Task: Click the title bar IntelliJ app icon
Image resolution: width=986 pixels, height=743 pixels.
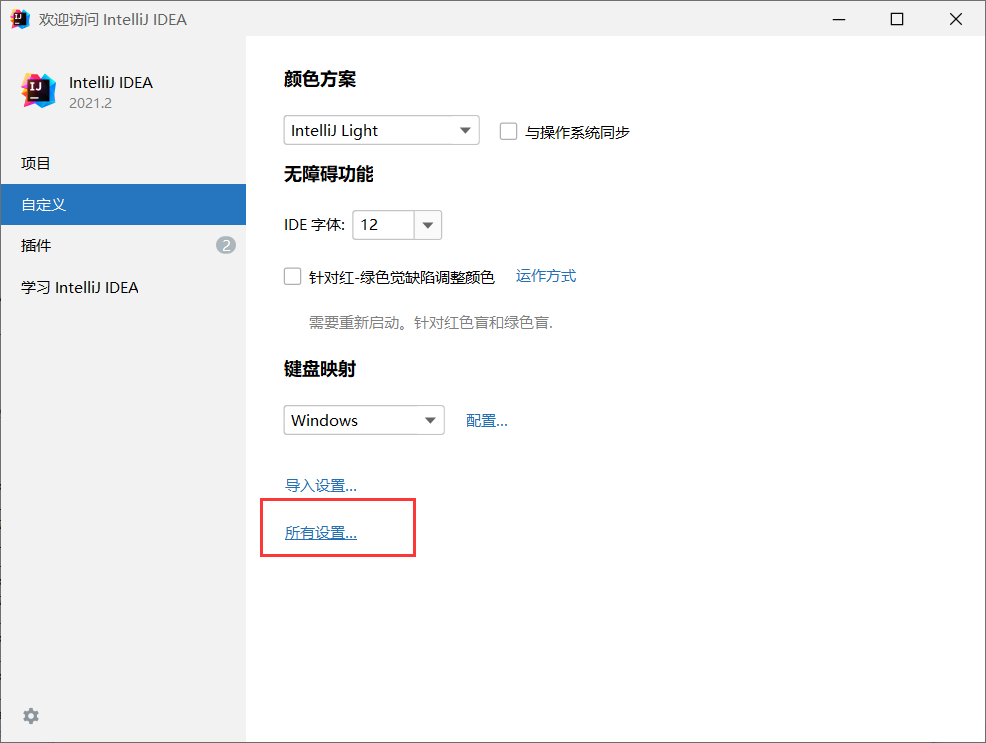Action: 19,19
